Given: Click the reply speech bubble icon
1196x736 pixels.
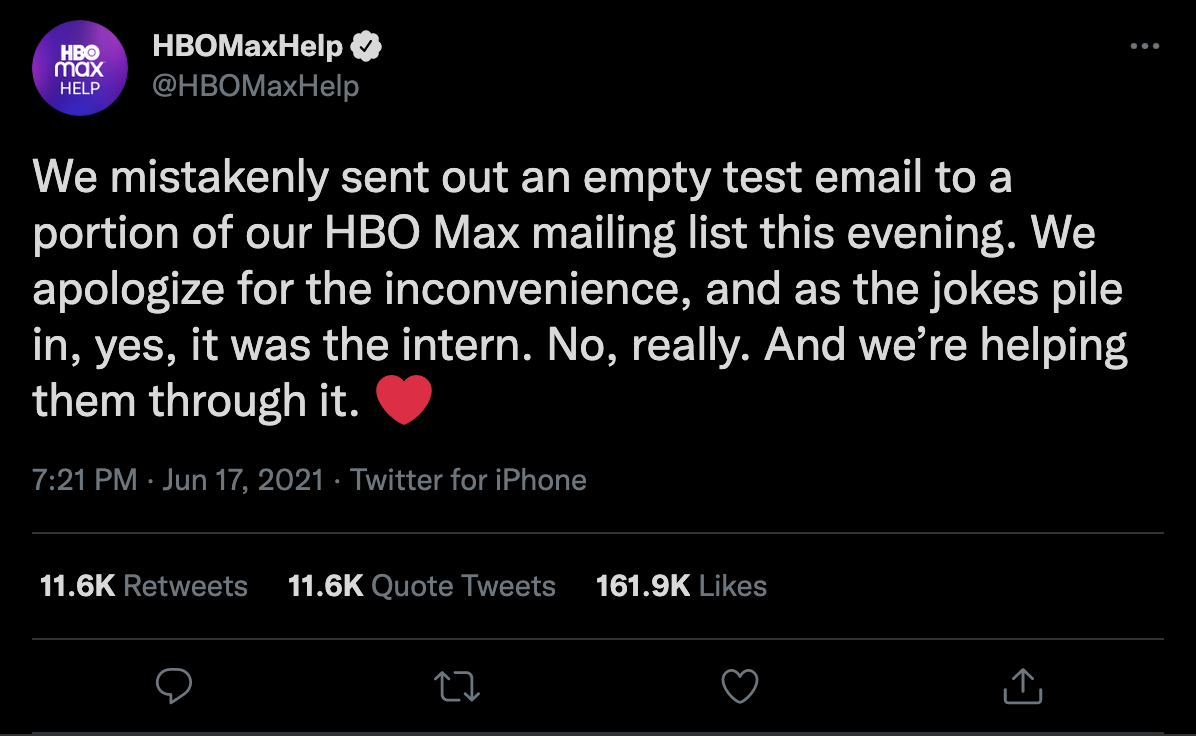Looking at the screenshot, I should click(x=174, y=686).
